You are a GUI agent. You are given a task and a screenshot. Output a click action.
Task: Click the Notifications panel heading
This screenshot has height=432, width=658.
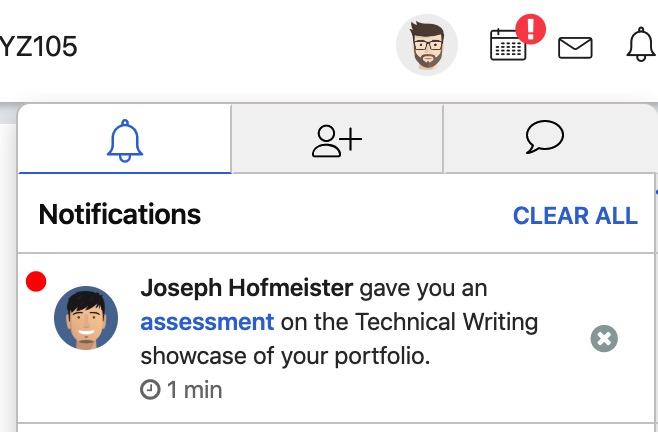[120, 214]
